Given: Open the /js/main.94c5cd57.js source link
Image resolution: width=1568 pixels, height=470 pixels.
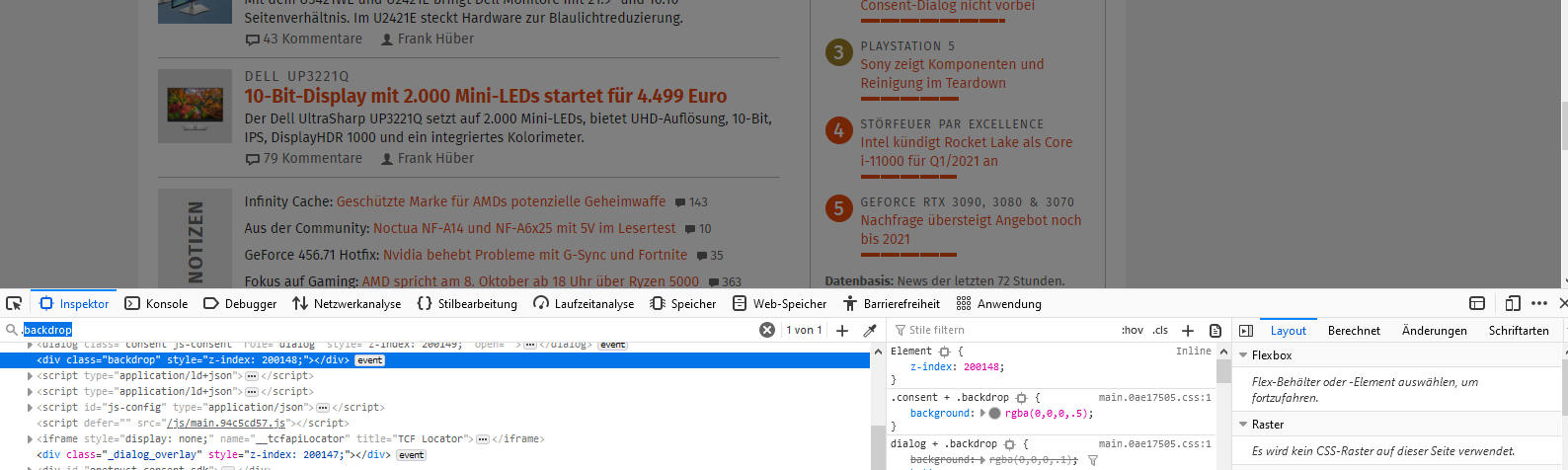Looking at the screenshot, I should pos(226,423).
